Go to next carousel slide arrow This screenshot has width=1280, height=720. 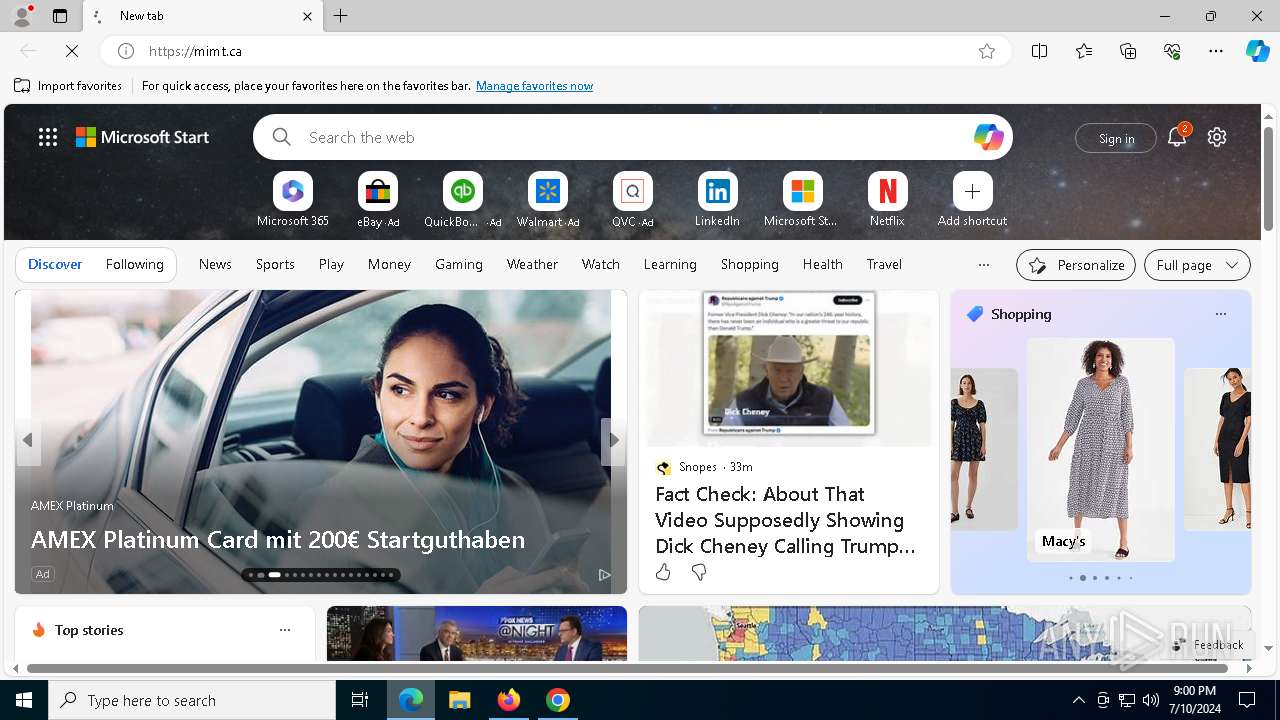613,440
